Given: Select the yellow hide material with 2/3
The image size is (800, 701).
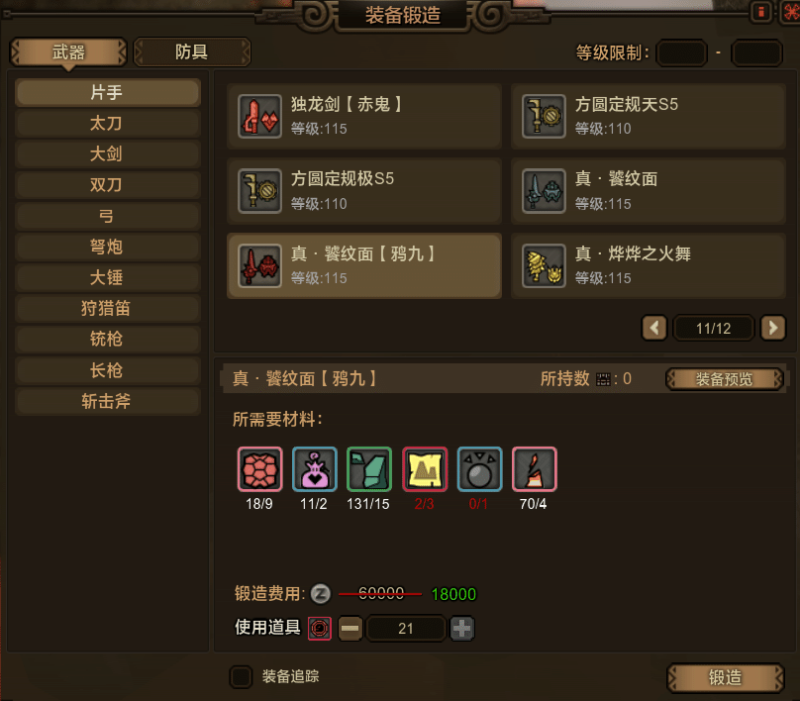Looking at the screenshot, I should (x=425, y=469).
